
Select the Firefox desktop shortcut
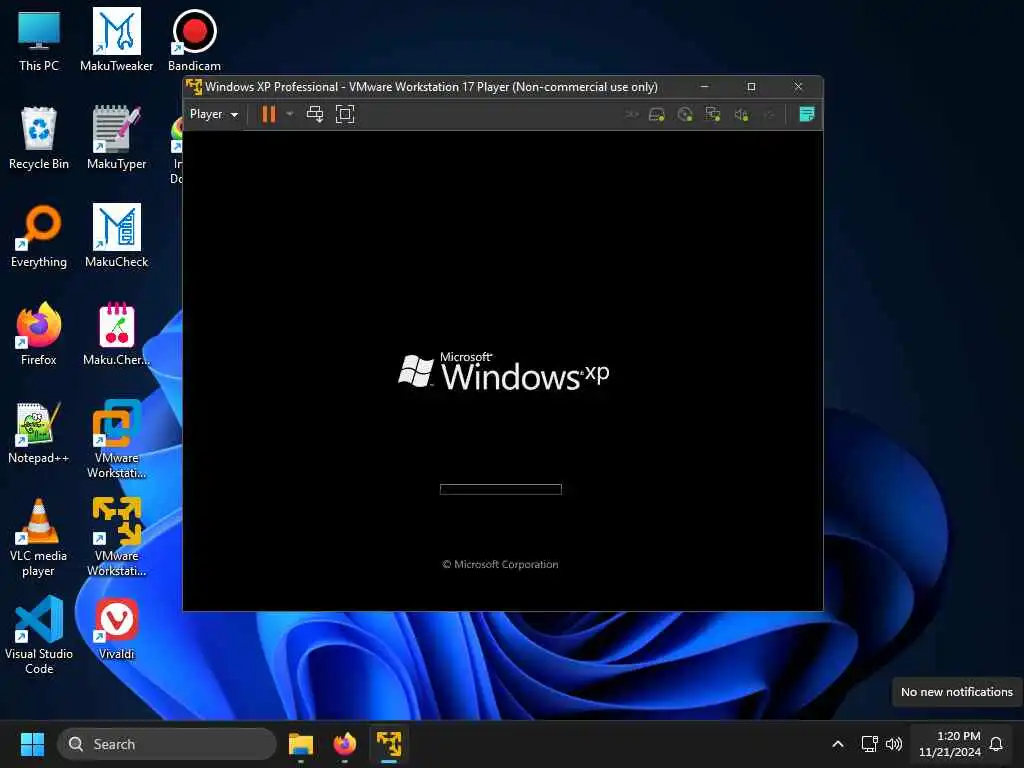click(39, 334)
